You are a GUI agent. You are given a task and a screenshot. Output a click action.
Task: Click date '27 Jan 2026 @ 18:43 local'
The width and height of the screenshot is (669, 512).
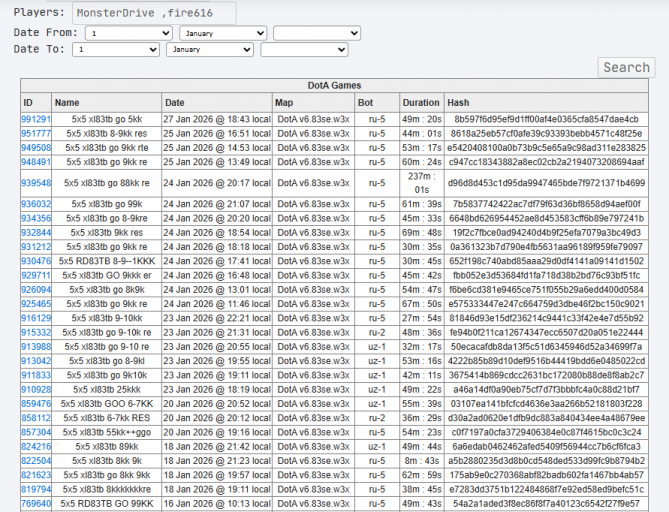point(217,119)
